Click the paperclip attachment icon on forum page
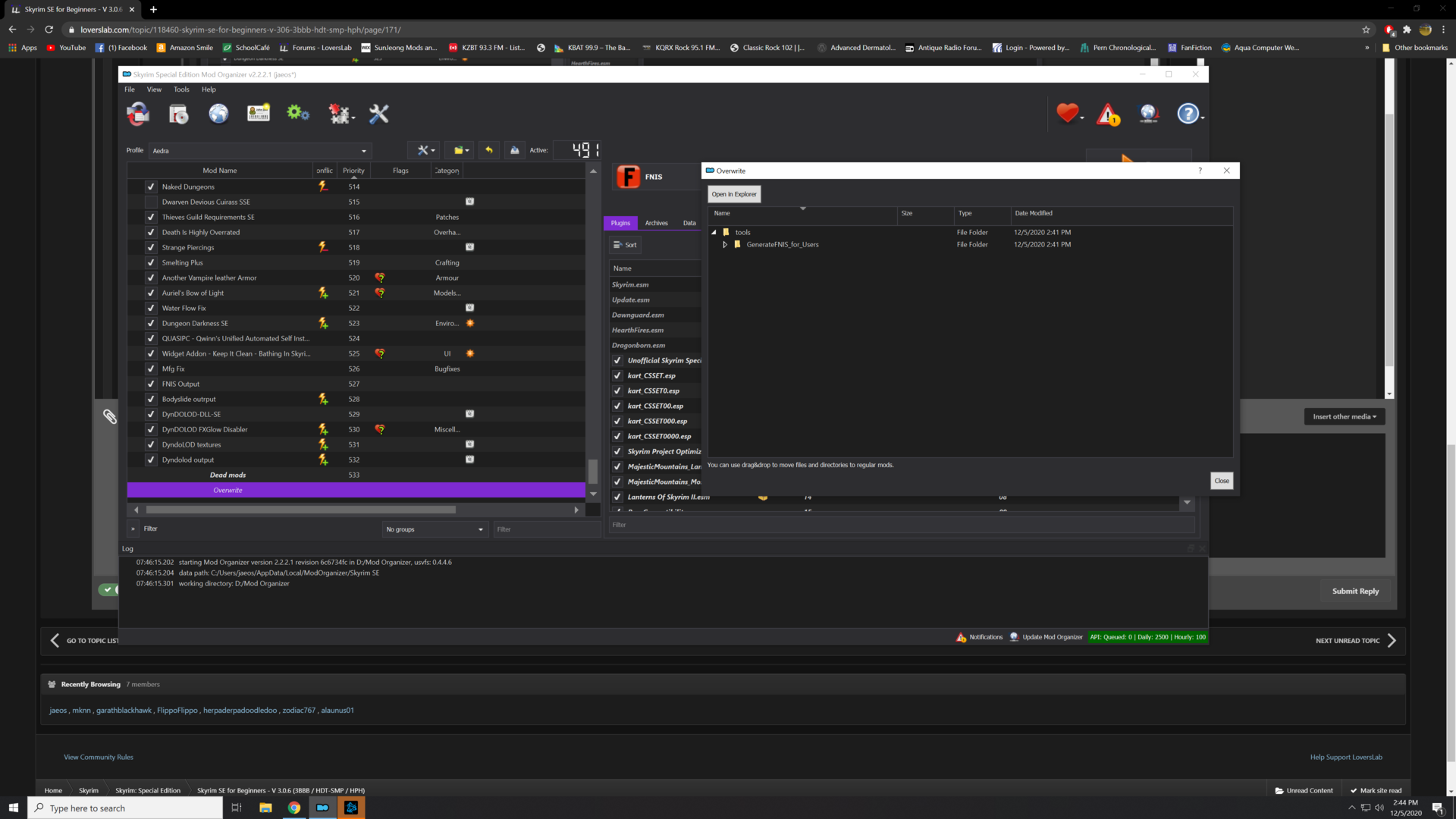The width and height of the screenshot is (1456, 819). tap(110, 416)
